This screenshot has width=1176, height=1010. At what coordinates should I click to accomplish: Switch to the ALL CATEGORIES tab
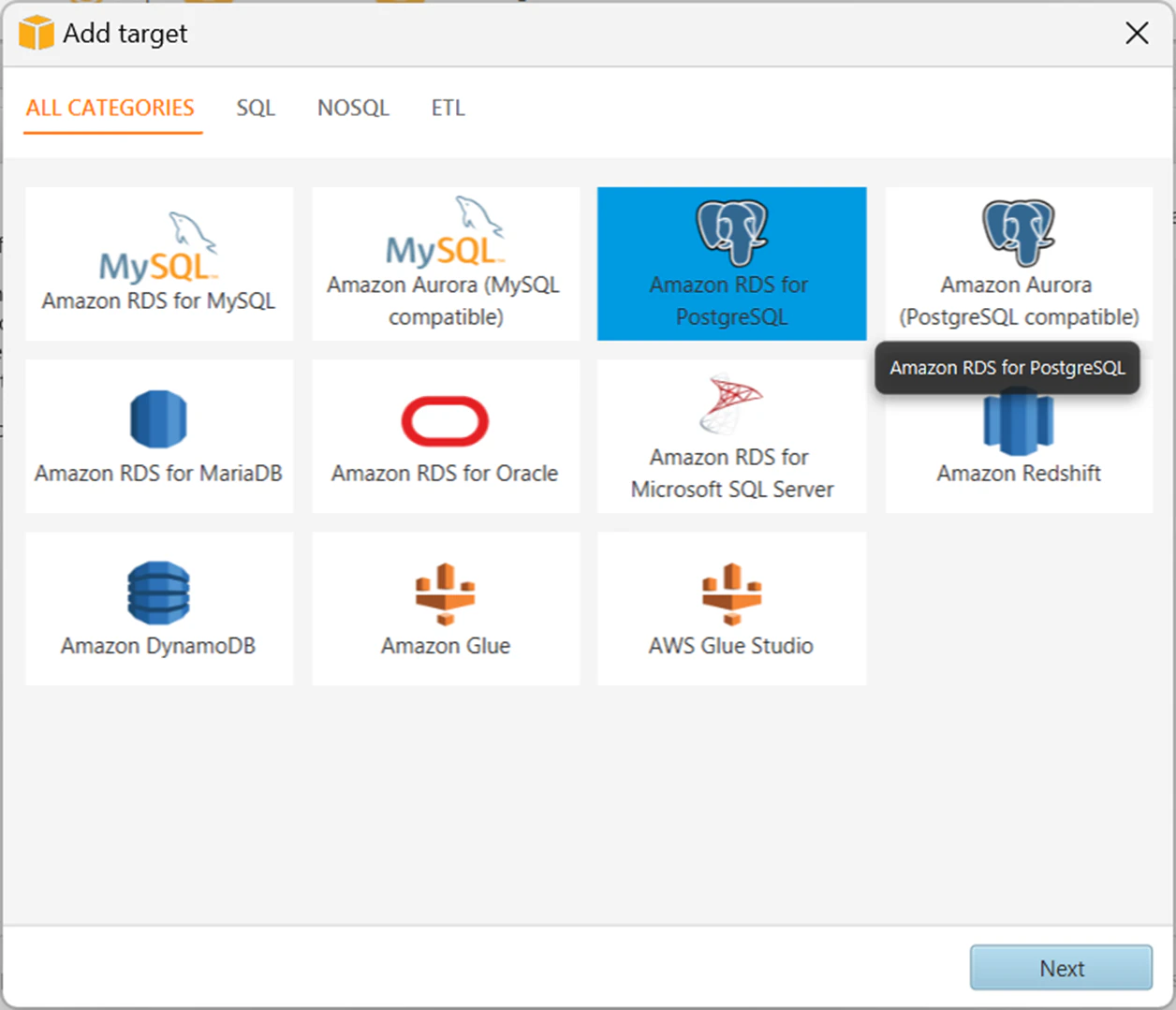point(110,109)
